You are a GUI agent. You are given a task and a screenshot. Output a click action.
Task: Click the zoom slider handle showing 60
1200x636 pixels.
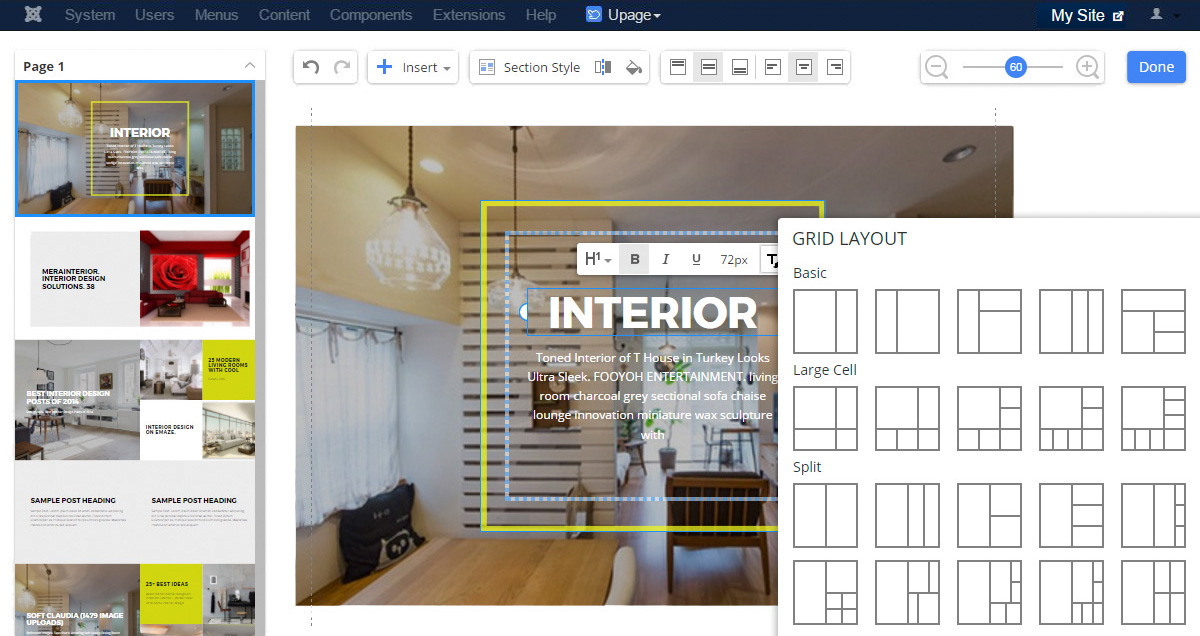[1016, 67]
